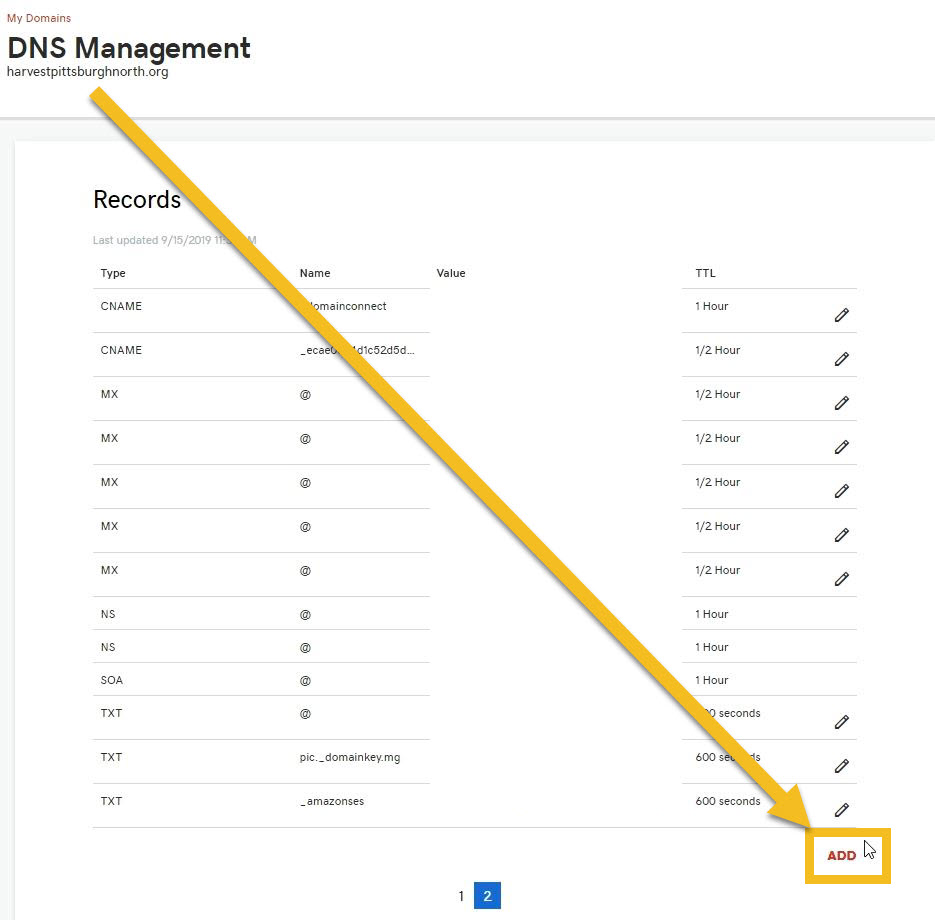Go to records page 1
Image resolution: width=935 pixels, height=920 pixels.
(x=461, y=896)
